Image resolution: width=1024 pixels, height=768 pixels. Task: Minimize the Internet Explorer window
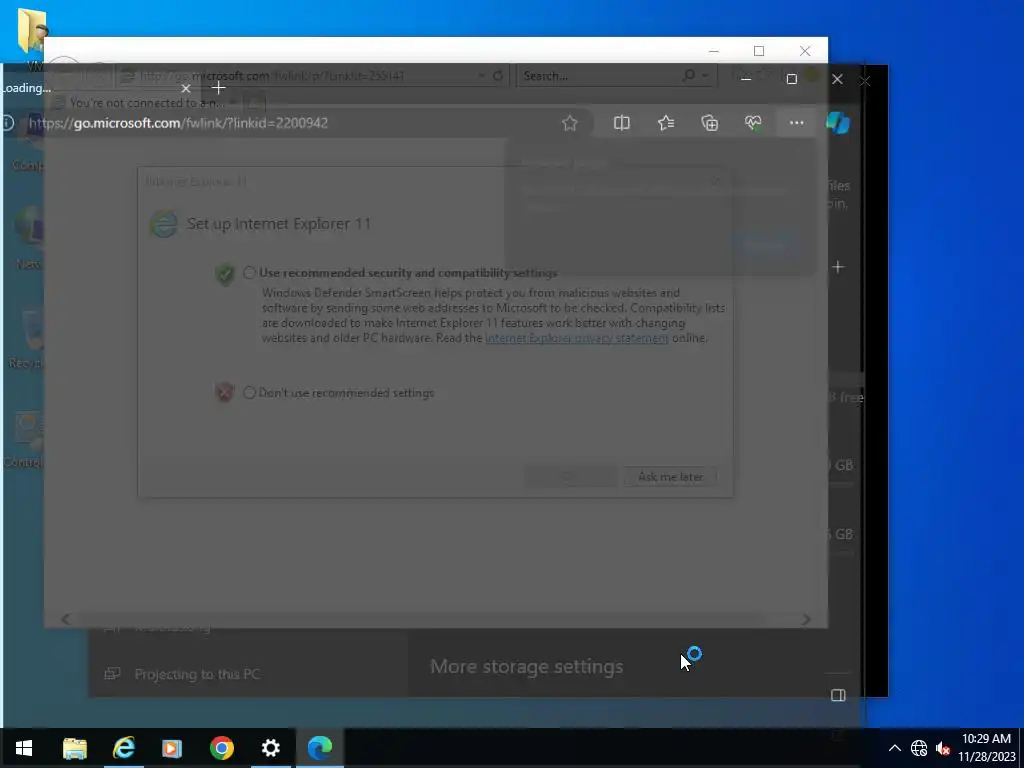tap(714, 51)
